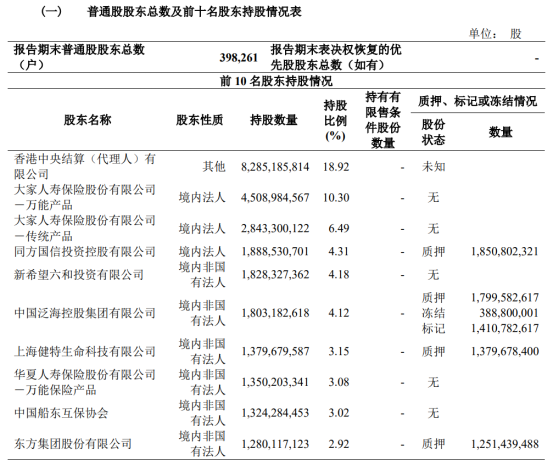Click the column header 持股数量
Image resolution: width=554 pixels, height=461 pixels.
coord(274,120)
